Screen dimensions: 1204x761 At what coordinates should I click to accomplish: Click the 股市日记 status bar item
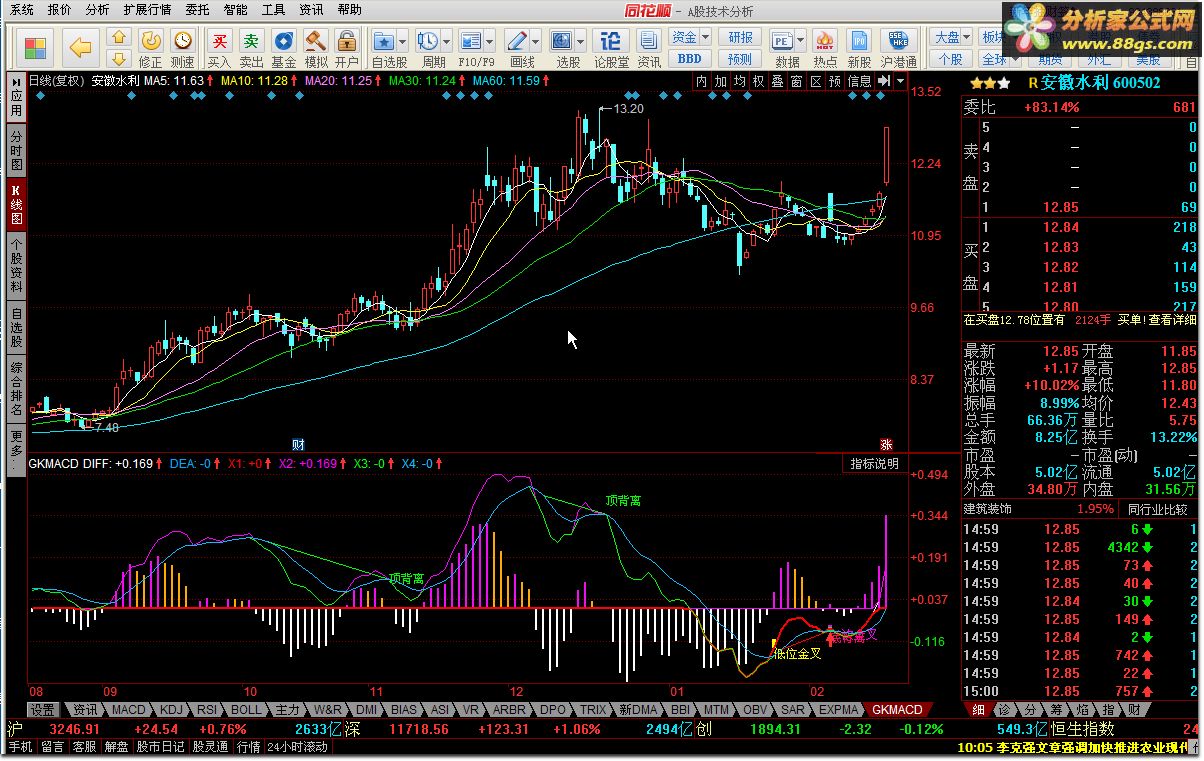click(x=161, y=746)
